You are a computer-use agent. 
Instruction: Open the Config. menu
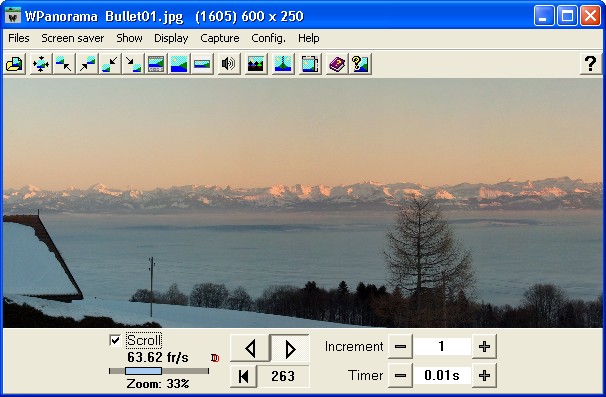click(x=268, y=38)
